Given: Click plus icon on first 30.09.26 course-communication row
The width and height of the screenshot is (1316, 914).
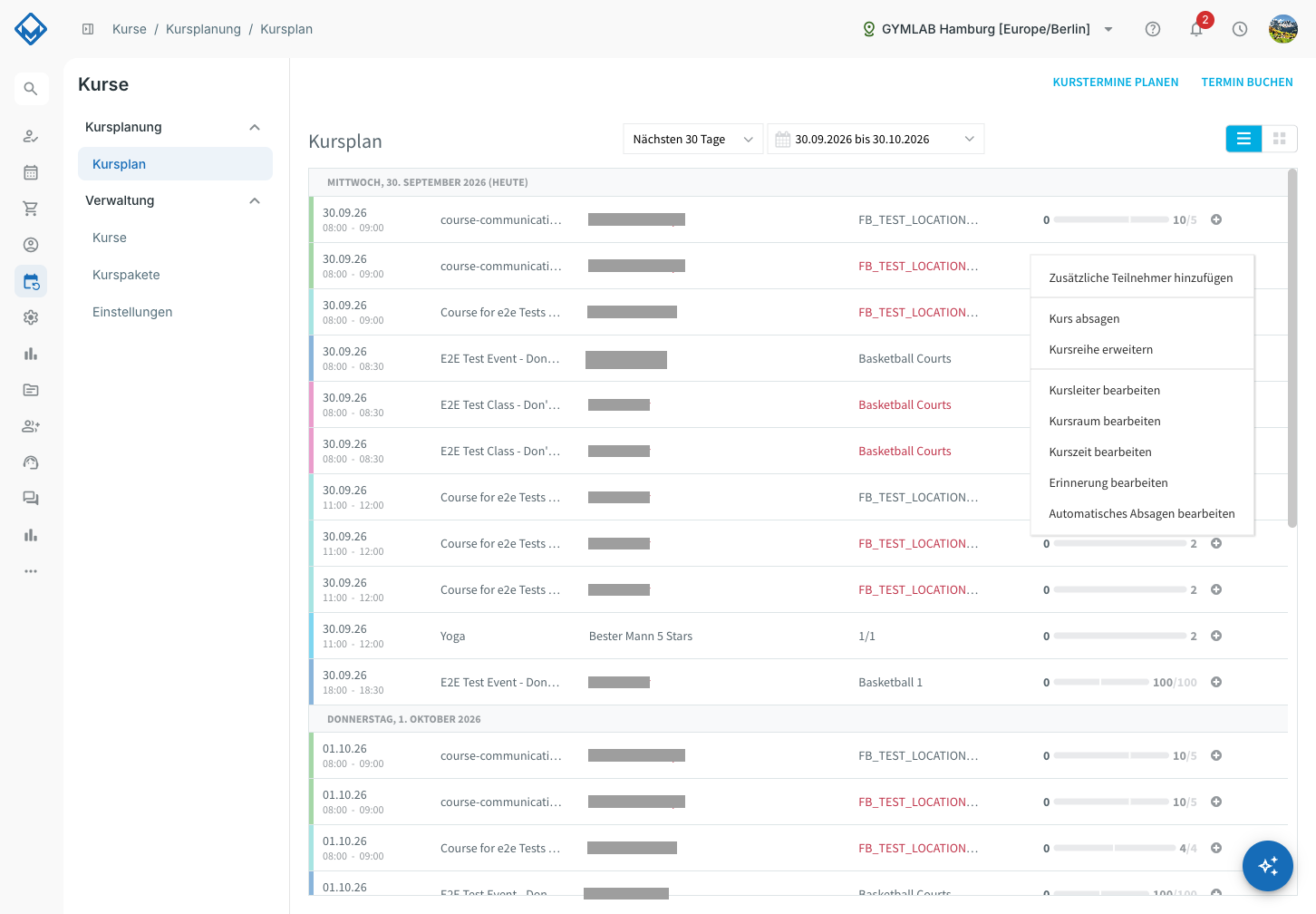Looking at the screenshot, I should click(1216, 219).
